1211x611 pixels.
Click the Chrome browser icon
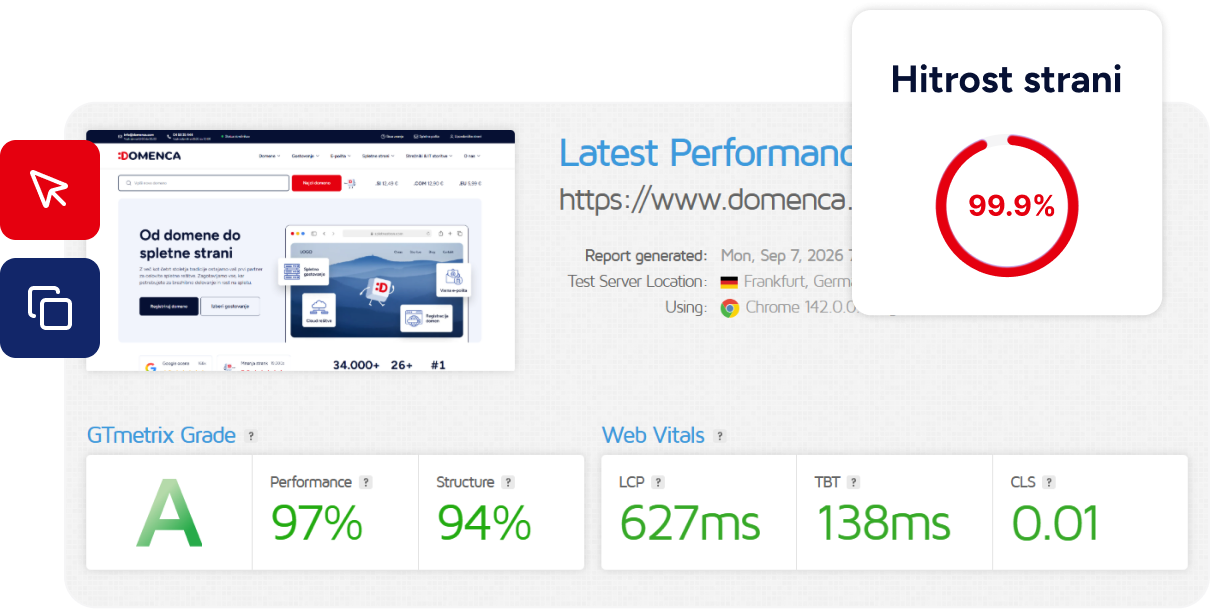tap(730, 308)
